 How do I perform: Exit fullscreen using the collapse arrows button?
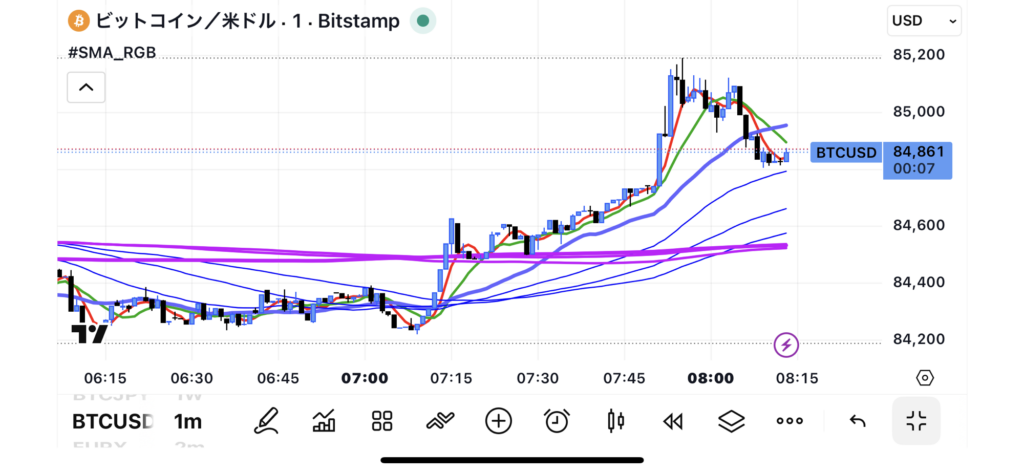916,421
